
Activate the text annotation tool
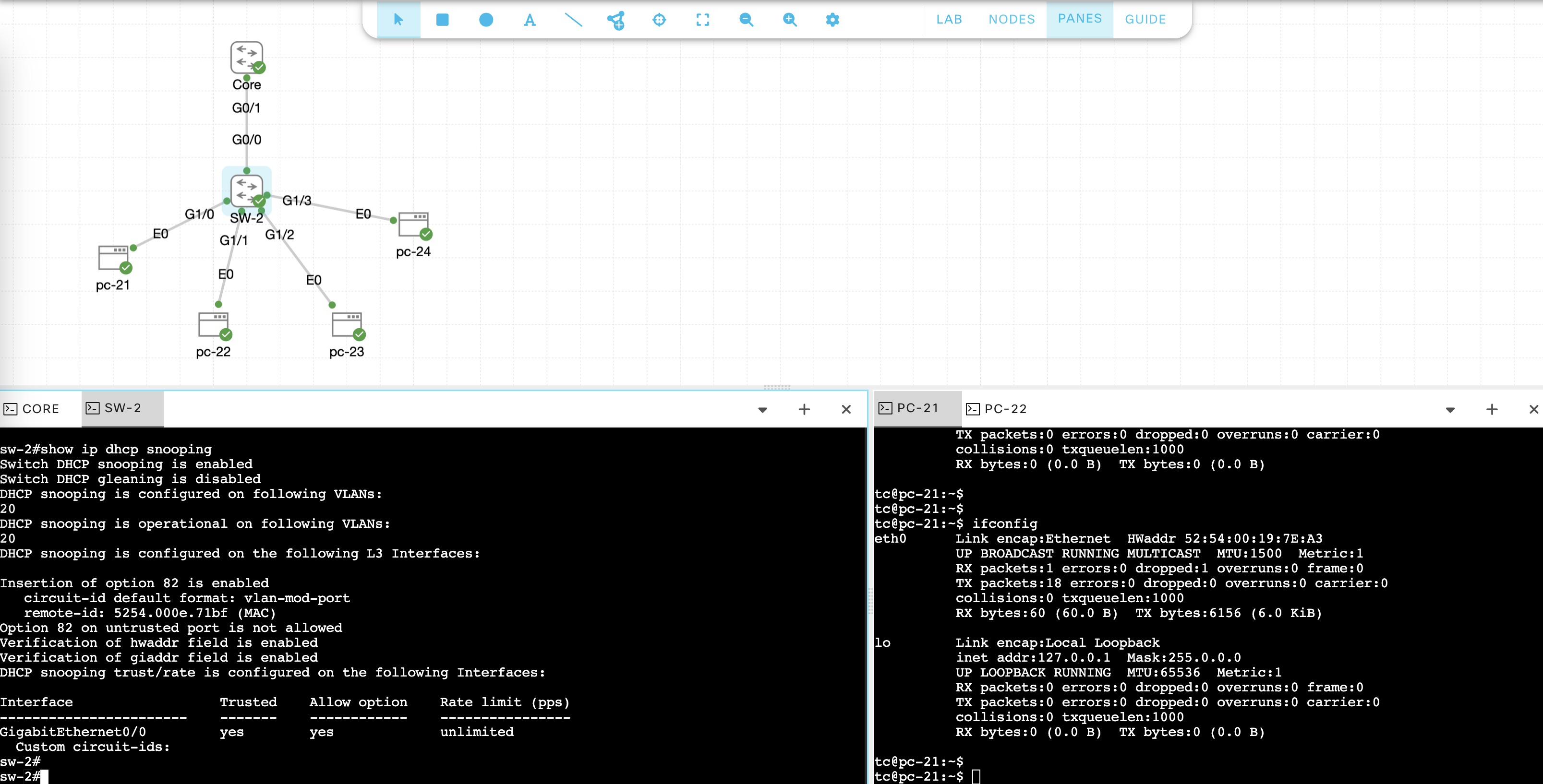click(530, 20)
